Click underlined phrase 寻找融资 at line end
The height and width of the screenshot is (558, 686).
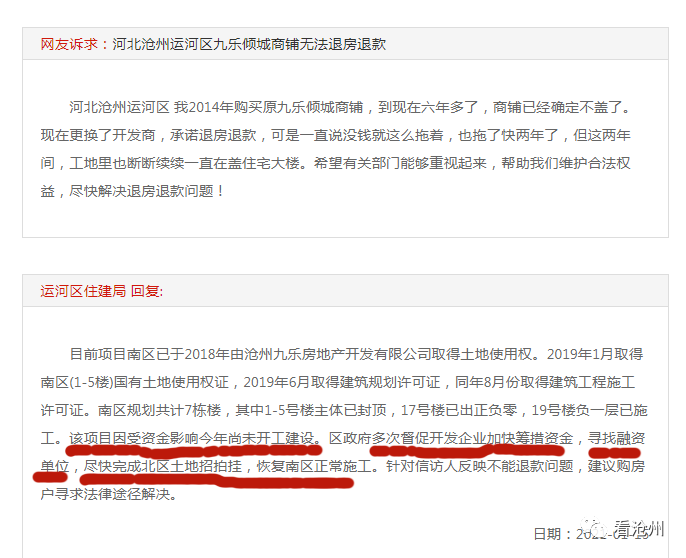[616, 438]
